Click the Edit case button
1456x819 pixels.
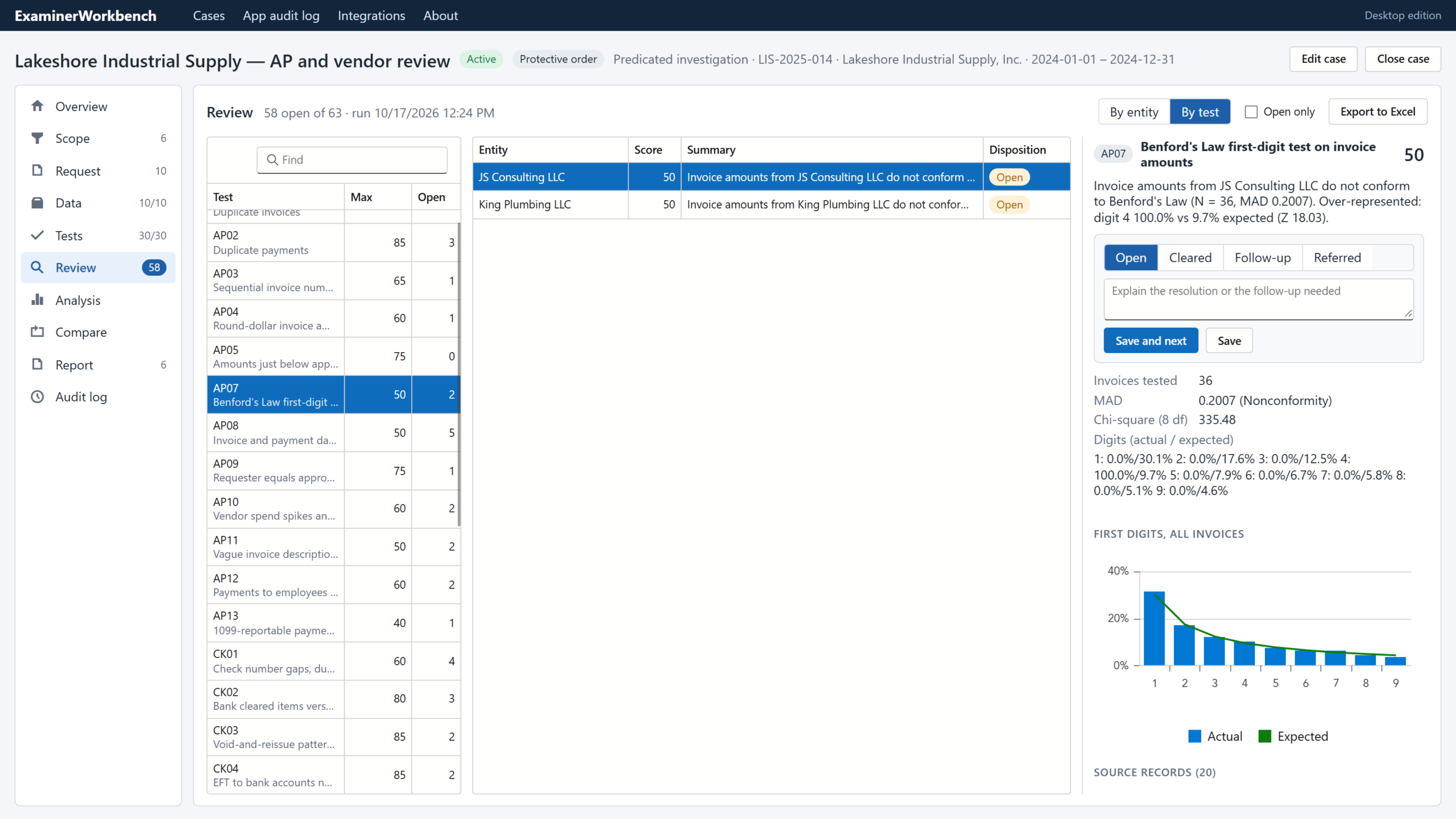point(1323,59)
